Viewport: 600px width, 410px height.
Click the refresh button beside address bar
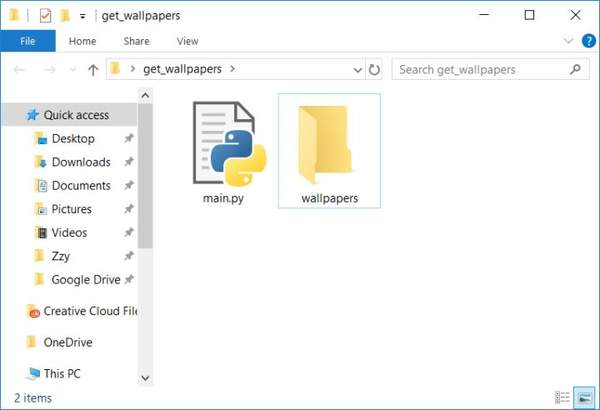point(375,70)
